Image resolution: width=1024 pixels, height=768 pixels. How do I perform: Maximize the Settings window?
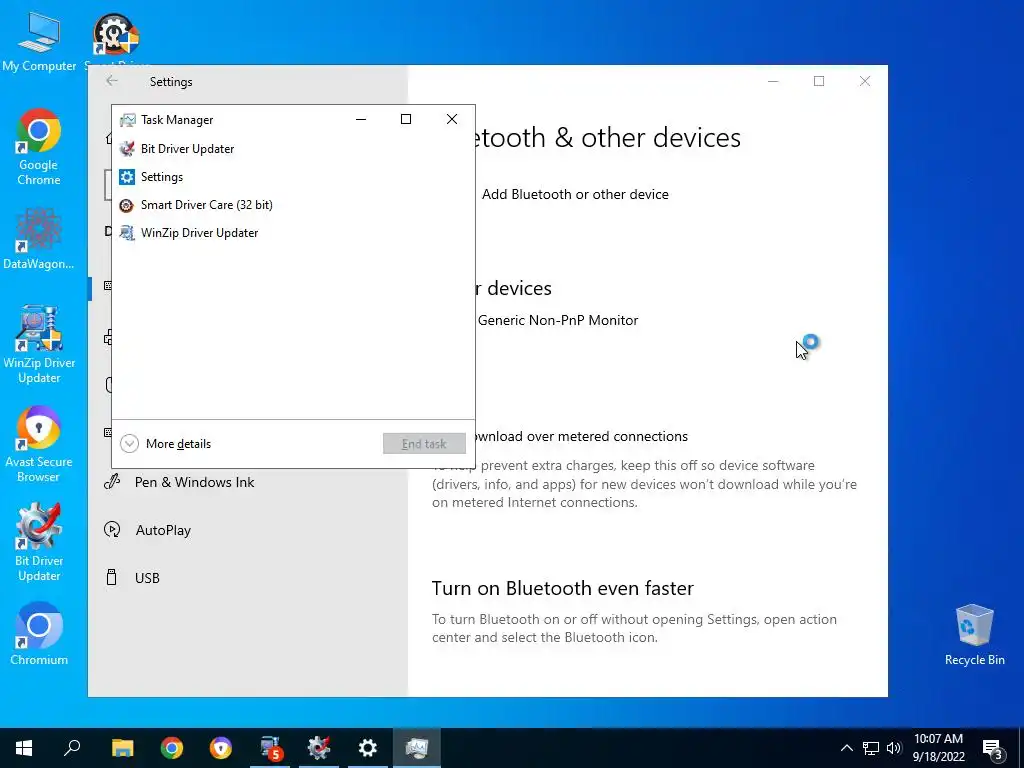click(819, 81)
